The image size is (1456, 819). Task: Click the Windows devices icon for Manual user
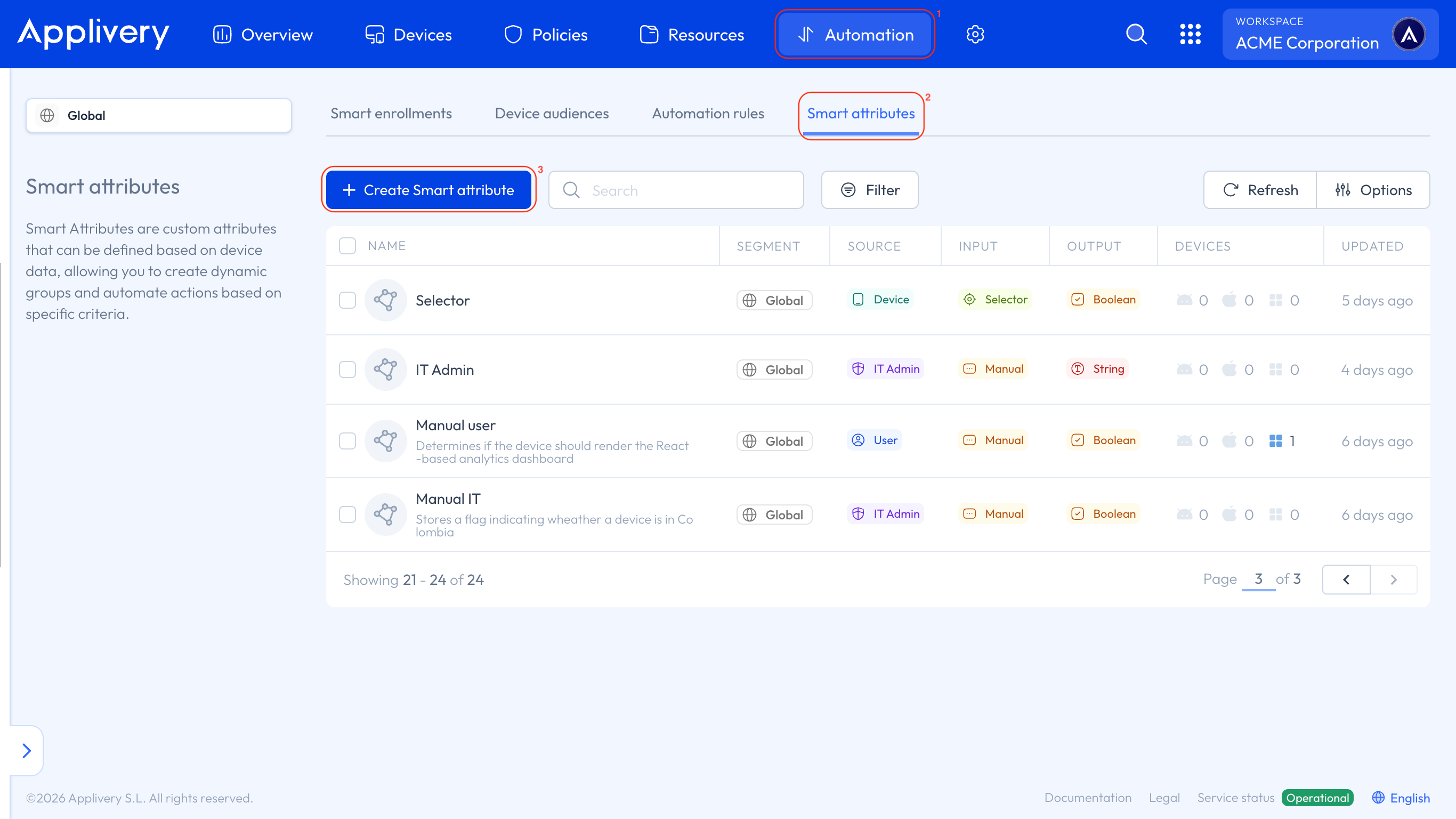(x=1276, y=440)
